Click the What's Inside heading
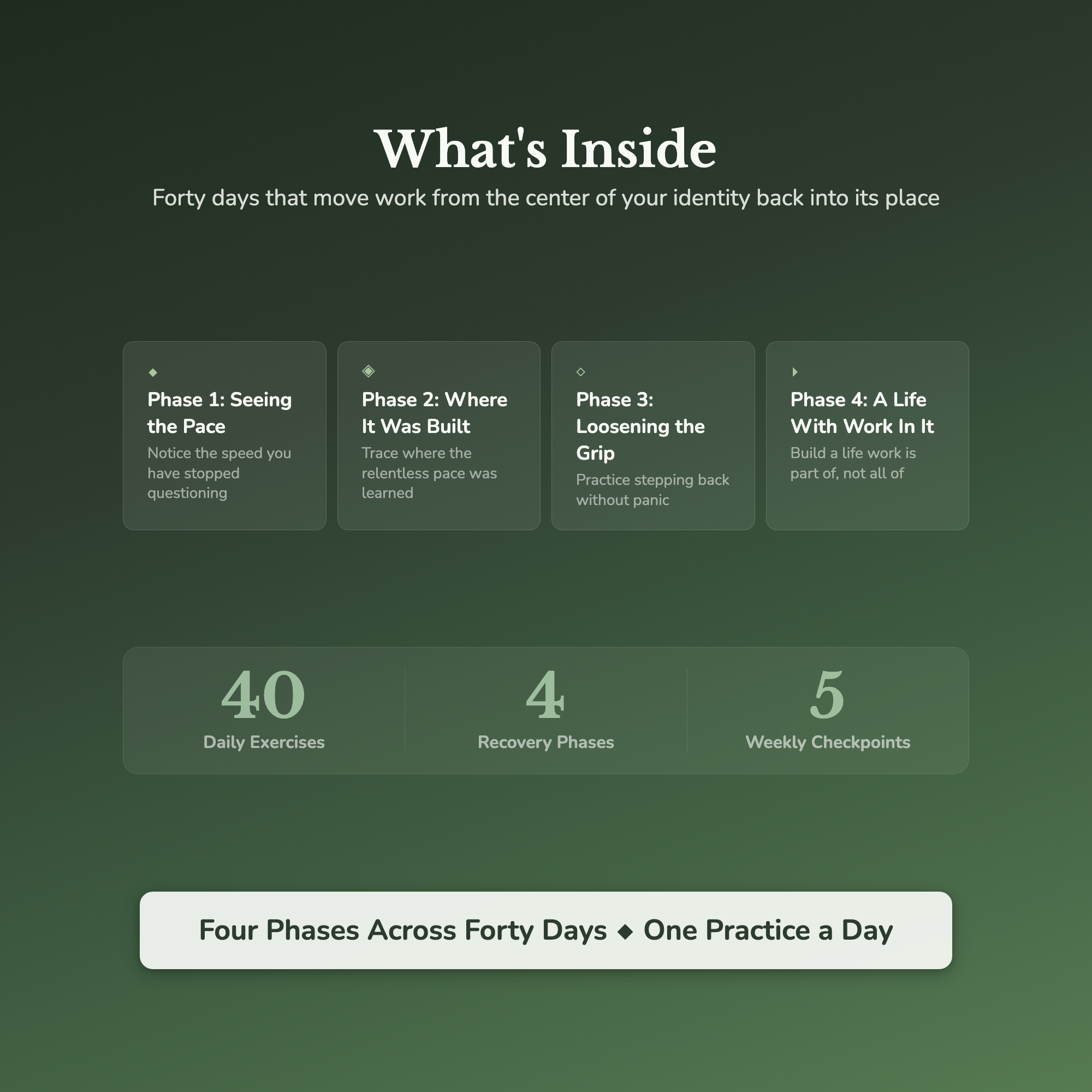 click(x=546, y=149)
